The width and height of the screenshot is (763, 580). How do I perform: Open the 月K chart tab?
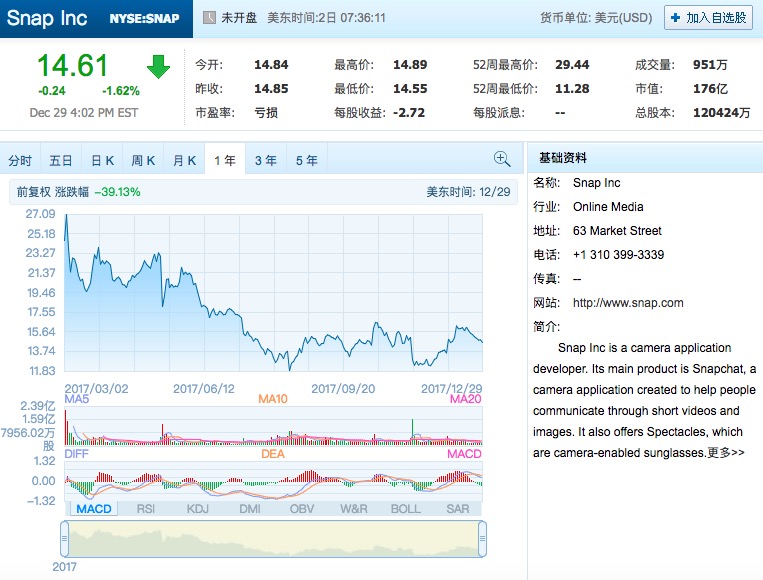184,160
